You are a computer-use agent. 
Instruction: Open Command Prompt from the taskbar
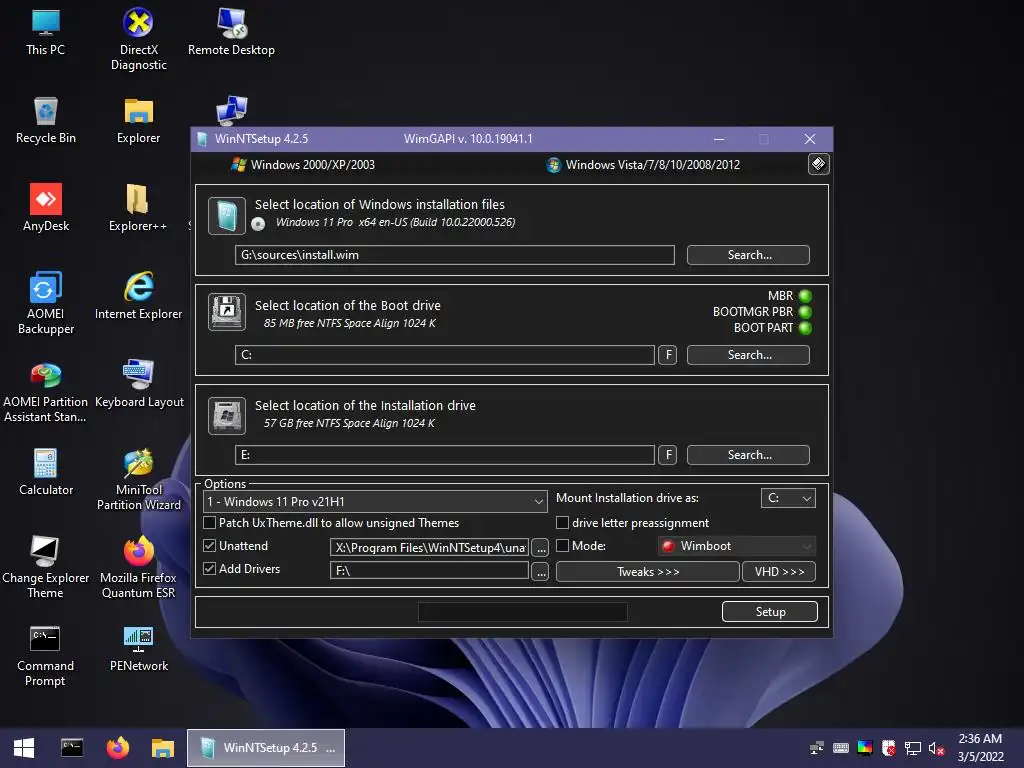pyautogui.click(x=72, y=748)
